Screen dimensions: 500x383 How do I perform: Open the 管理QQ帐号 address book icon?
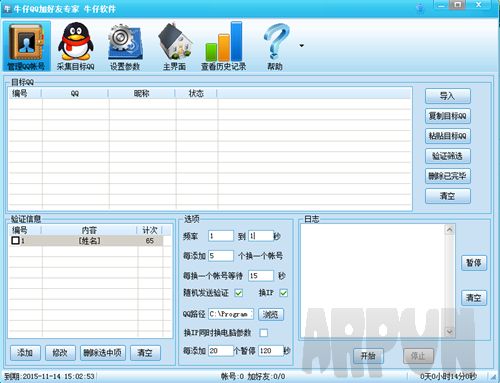26,46
